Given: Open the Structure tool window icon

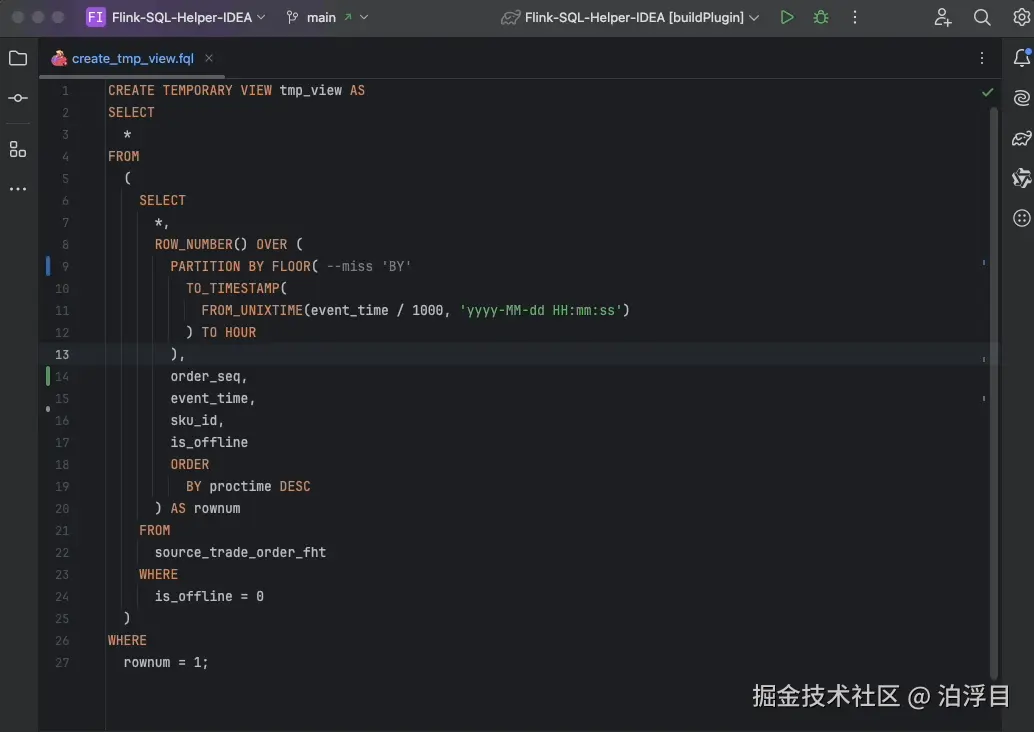Looking at the screenshot, I should click(x=18, y=150).
